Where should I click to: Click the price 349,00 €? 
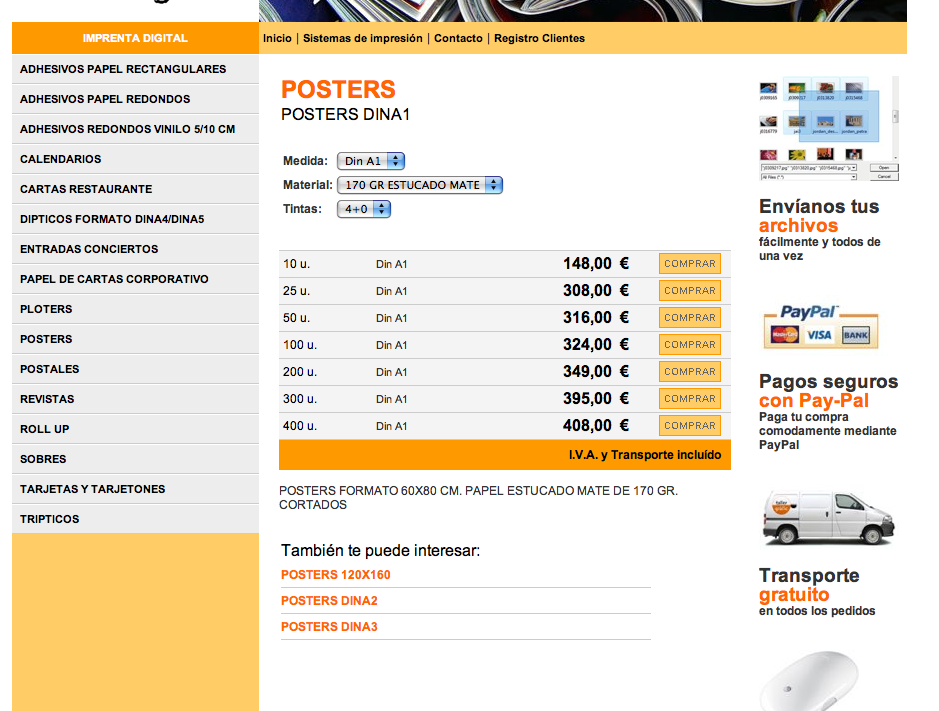pos(596,371)
